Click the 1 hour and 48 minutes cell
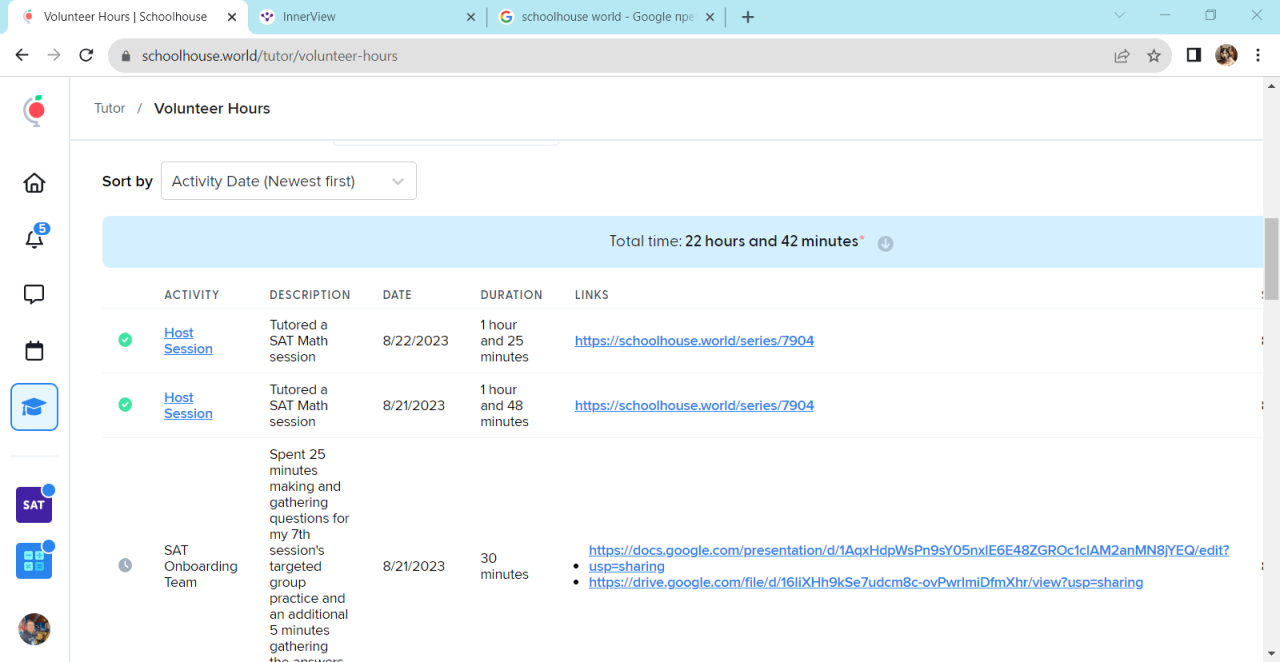1280x662 pixels. click(505, 406)
